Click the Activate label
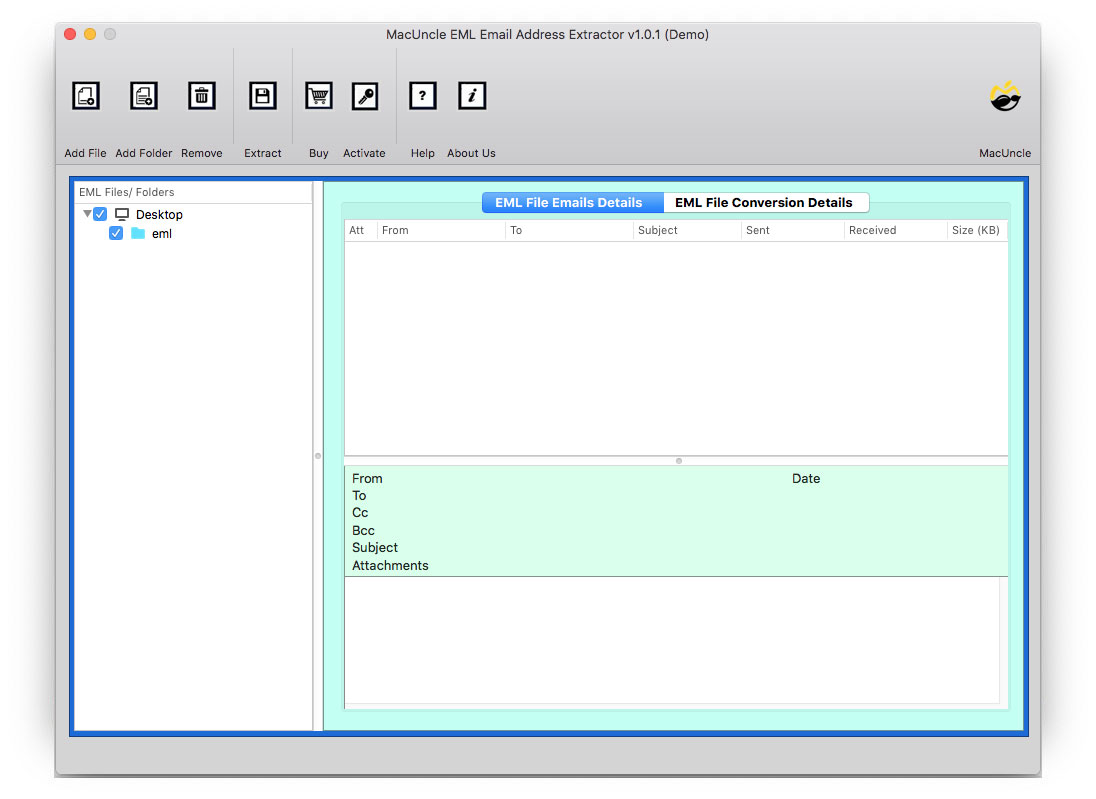 (x=364, y=153)
